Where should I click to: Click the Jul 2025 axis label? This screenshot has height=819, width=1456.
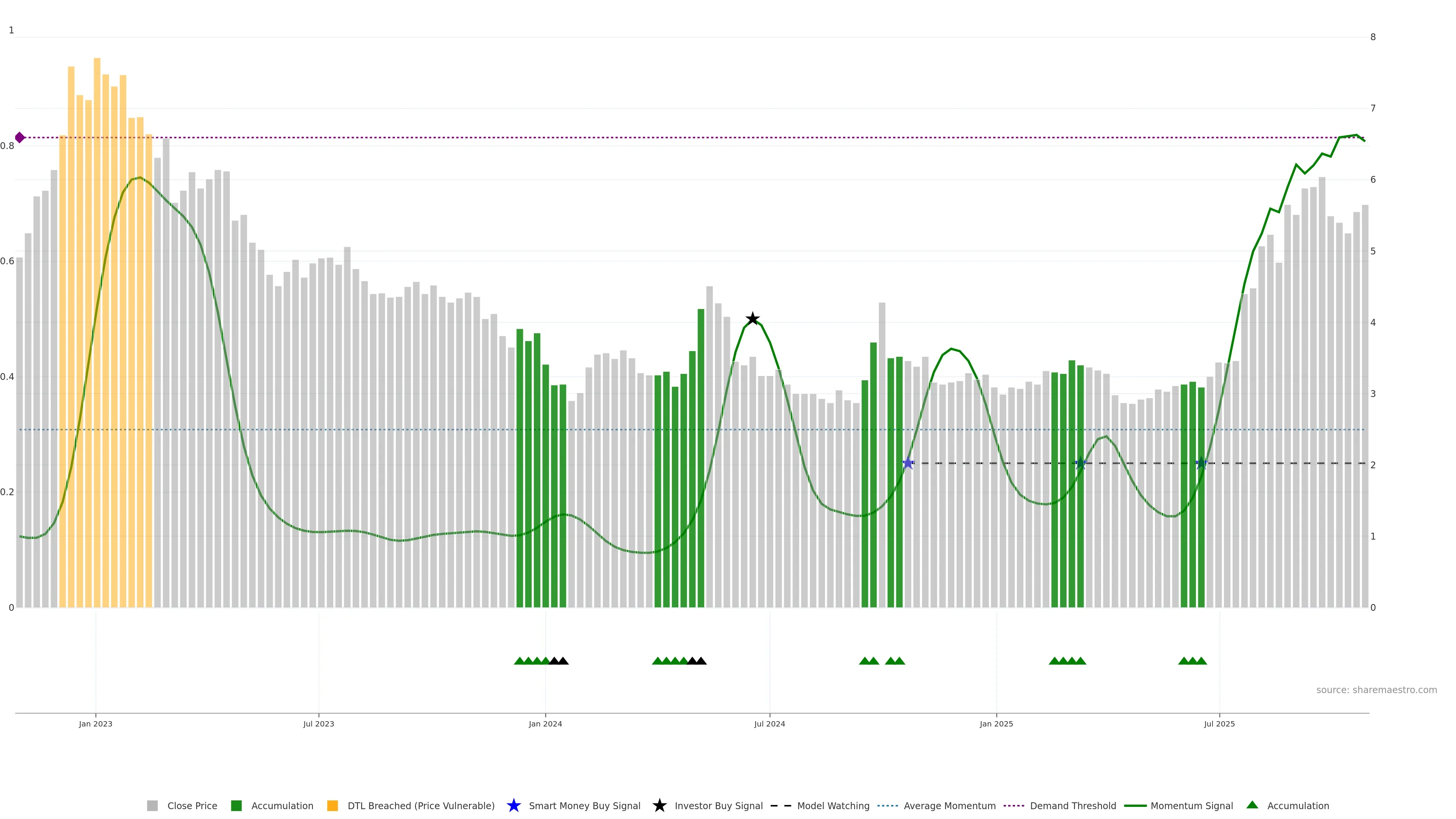click(x=1219, y=724)
